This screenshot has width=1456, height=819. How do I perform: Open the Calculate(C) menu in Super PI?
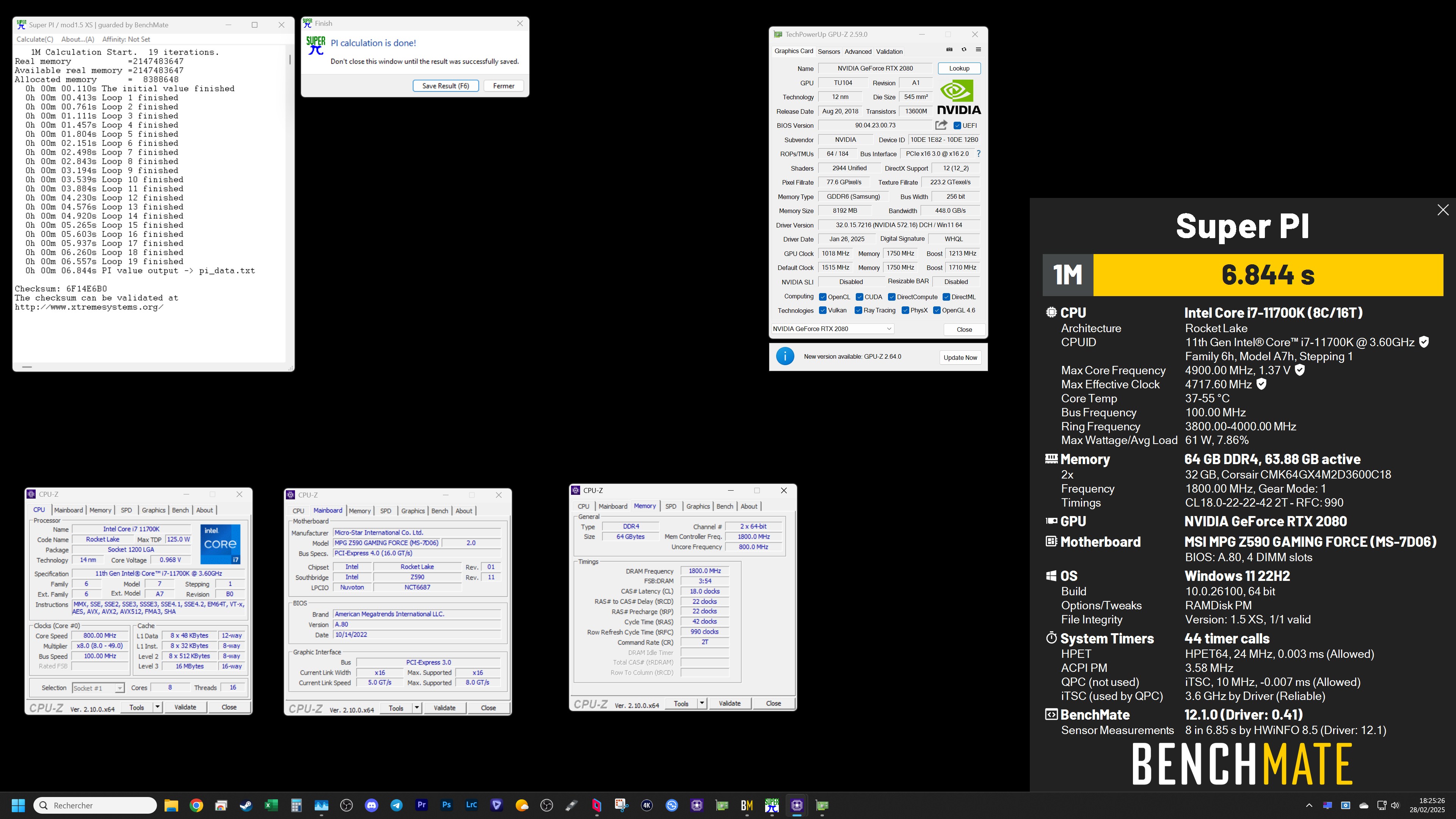(x=35, y=39)
